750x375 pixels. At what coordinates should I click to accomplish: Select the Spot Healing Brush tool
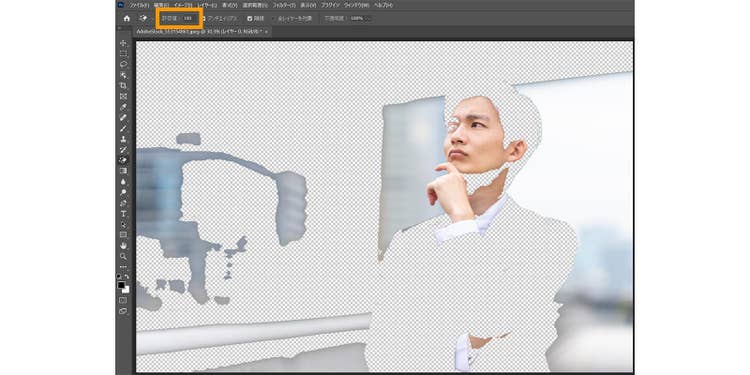point(123,117)
